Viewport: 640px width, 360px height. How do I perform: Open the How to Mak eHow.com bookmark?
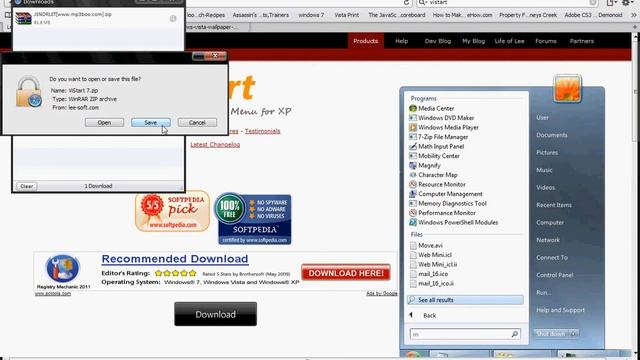click(462, 15)
